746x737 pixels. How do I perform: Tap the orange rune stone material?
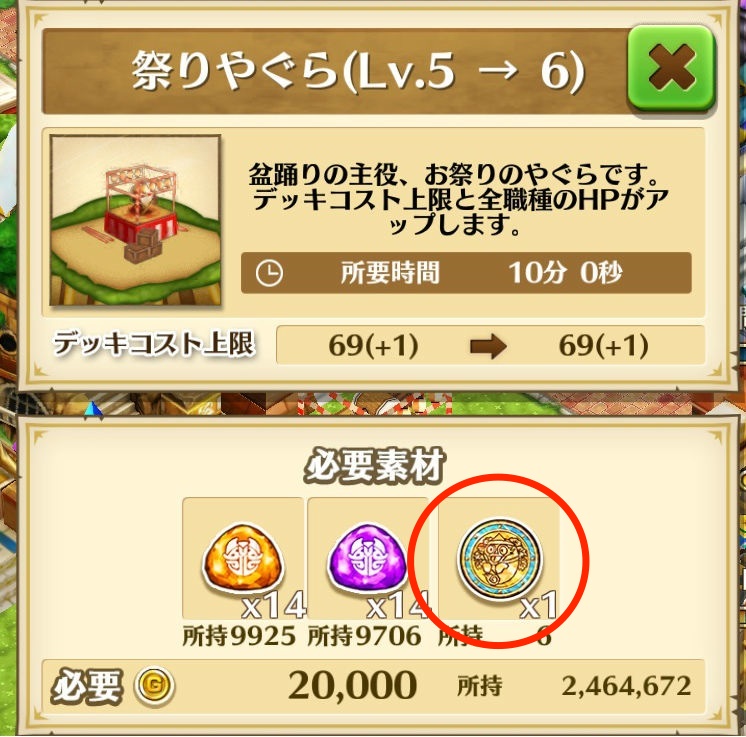coord(243,560)
